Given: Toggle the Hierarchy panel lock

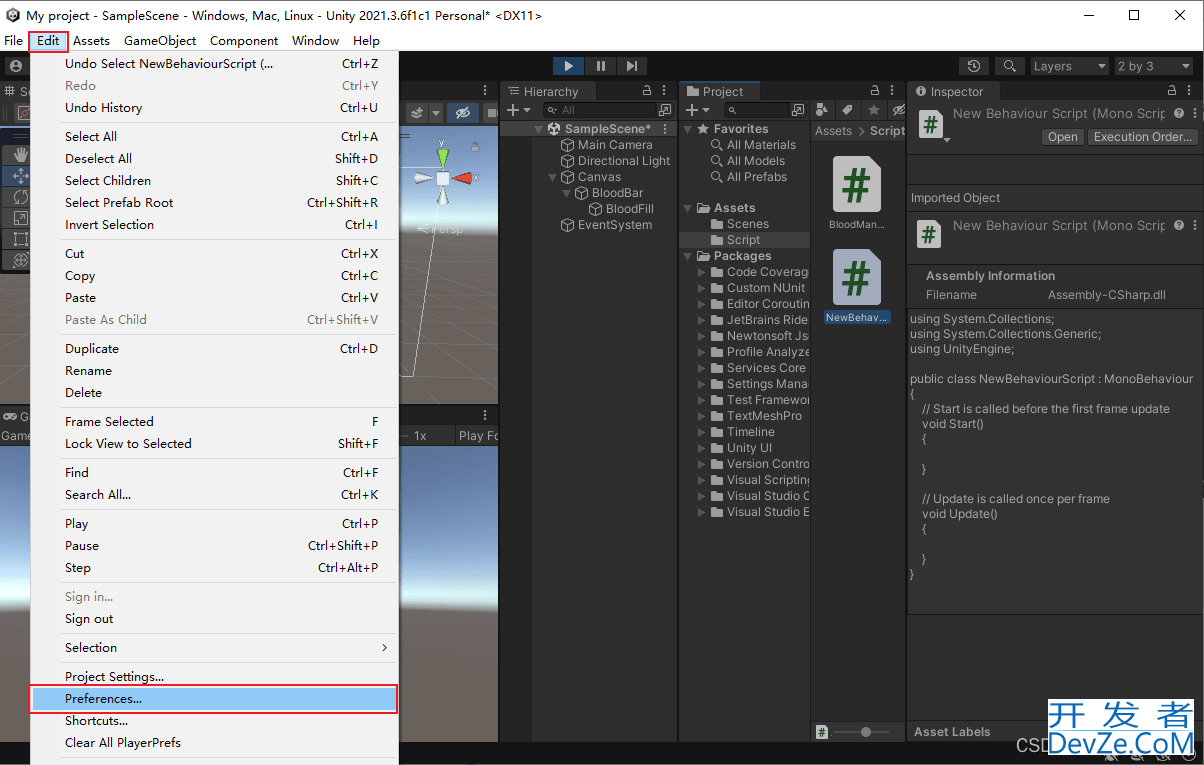Looking at the screenshot, I should point(648,91).
